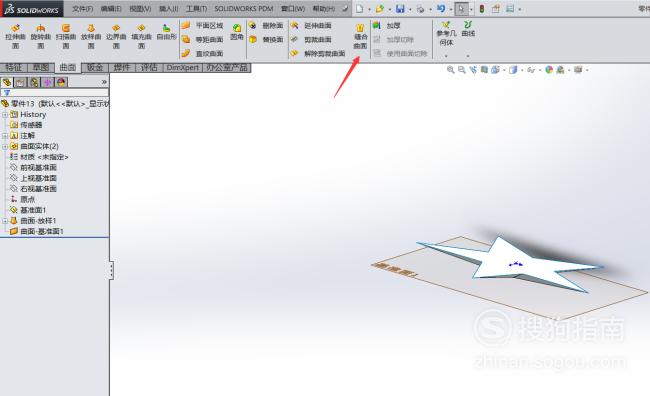The height and width of the screenshot is (396, 650).
Task: Click the New document icon
Action: click(x=359, y=9)
